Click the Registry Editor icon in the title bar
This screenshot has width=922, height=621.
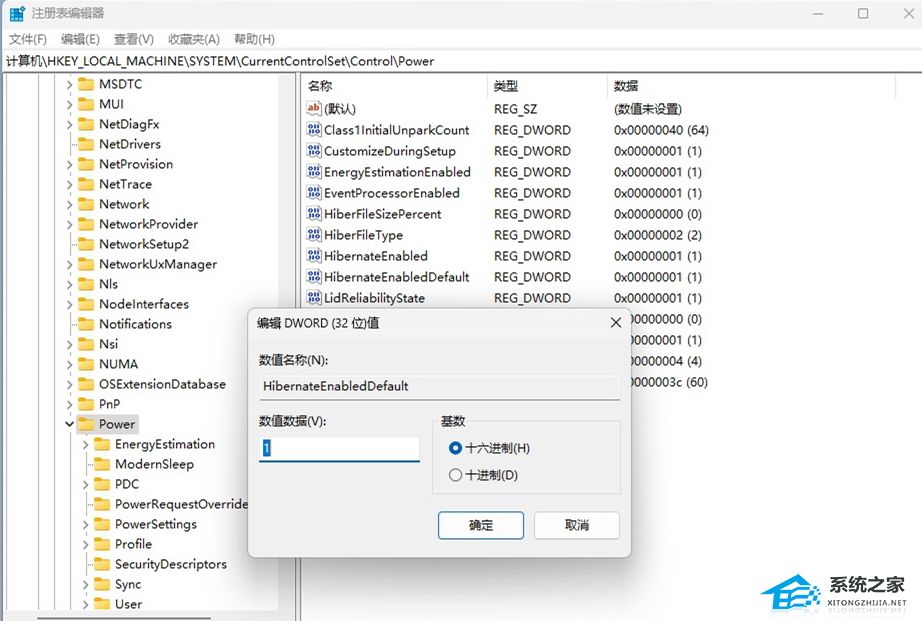pos(16,12)
